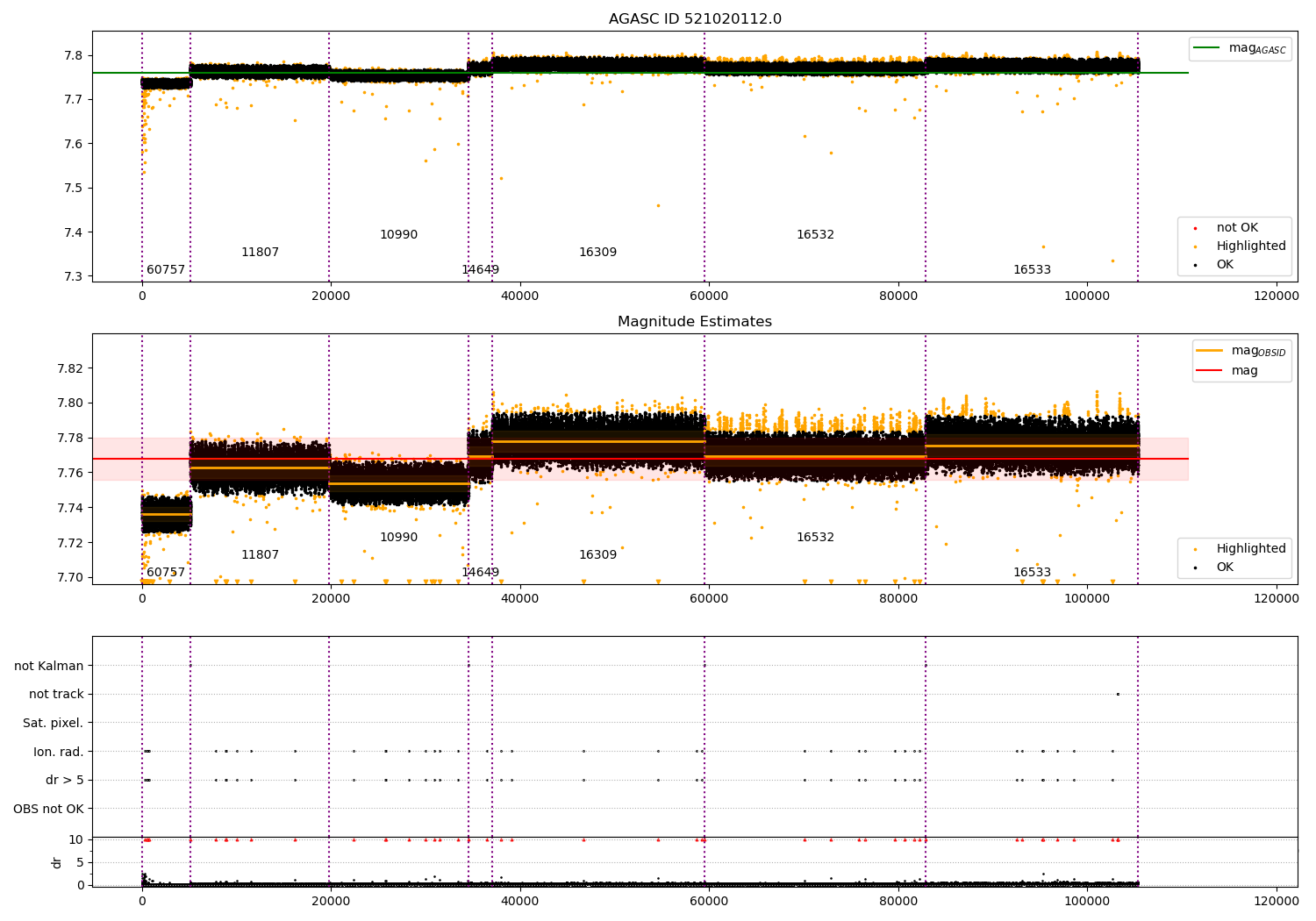Click the 'not Kalman' axis label
Screen dimensions: 1316x921
tap(49, 666)
